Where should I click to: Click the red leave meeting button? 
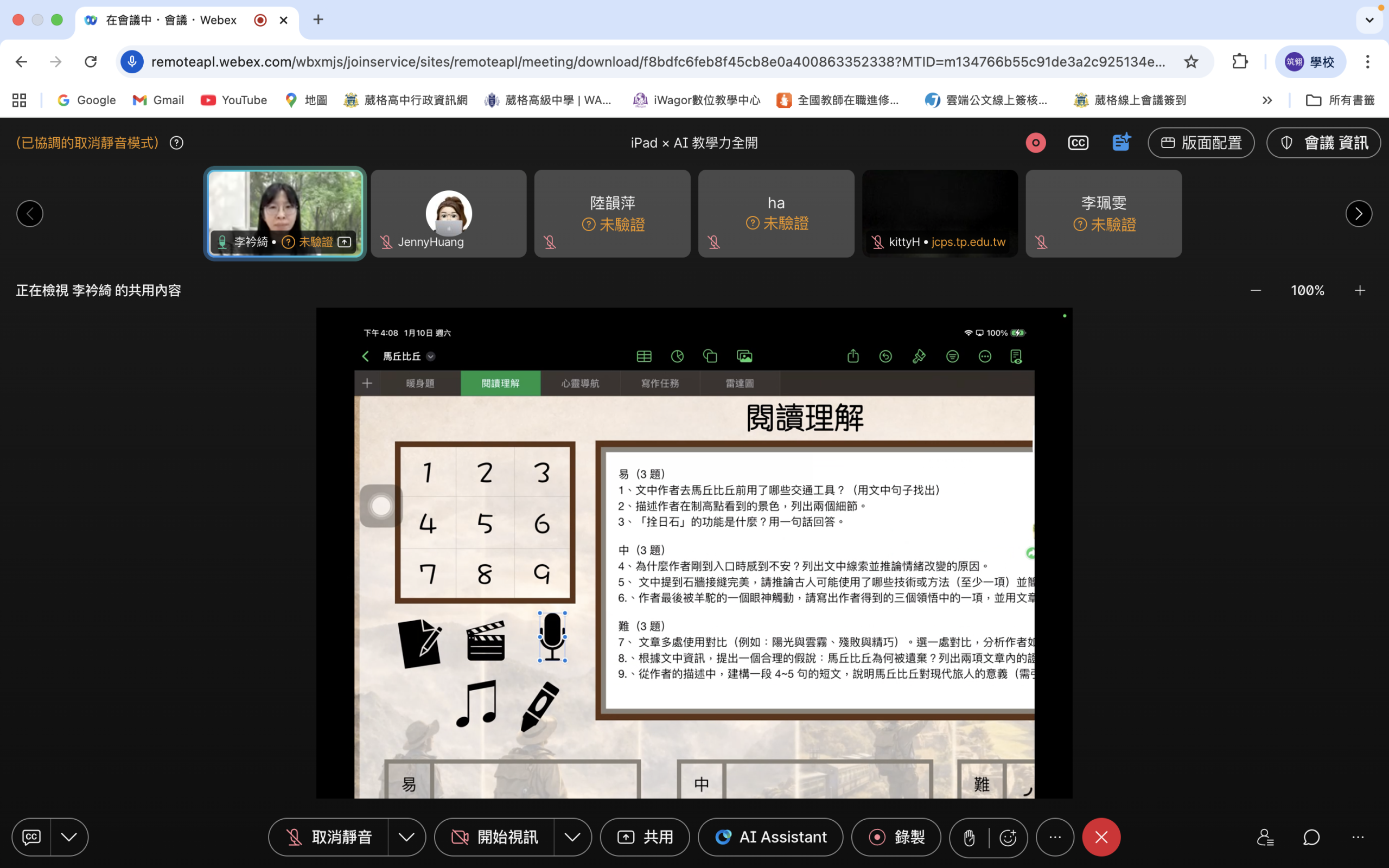(1101, 837)
